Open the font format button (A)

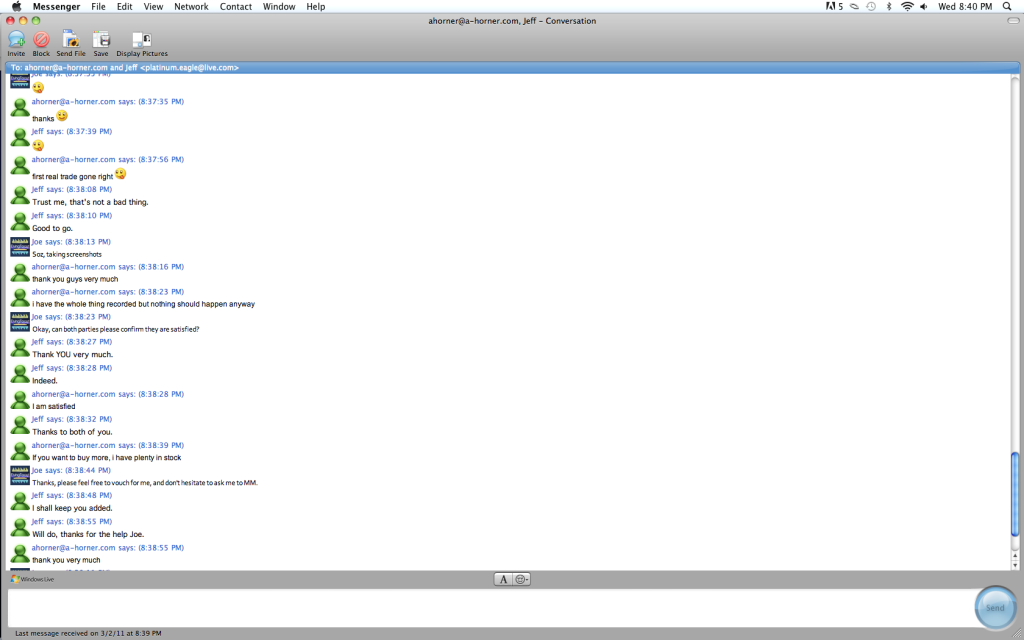click(x=503, y=579)
